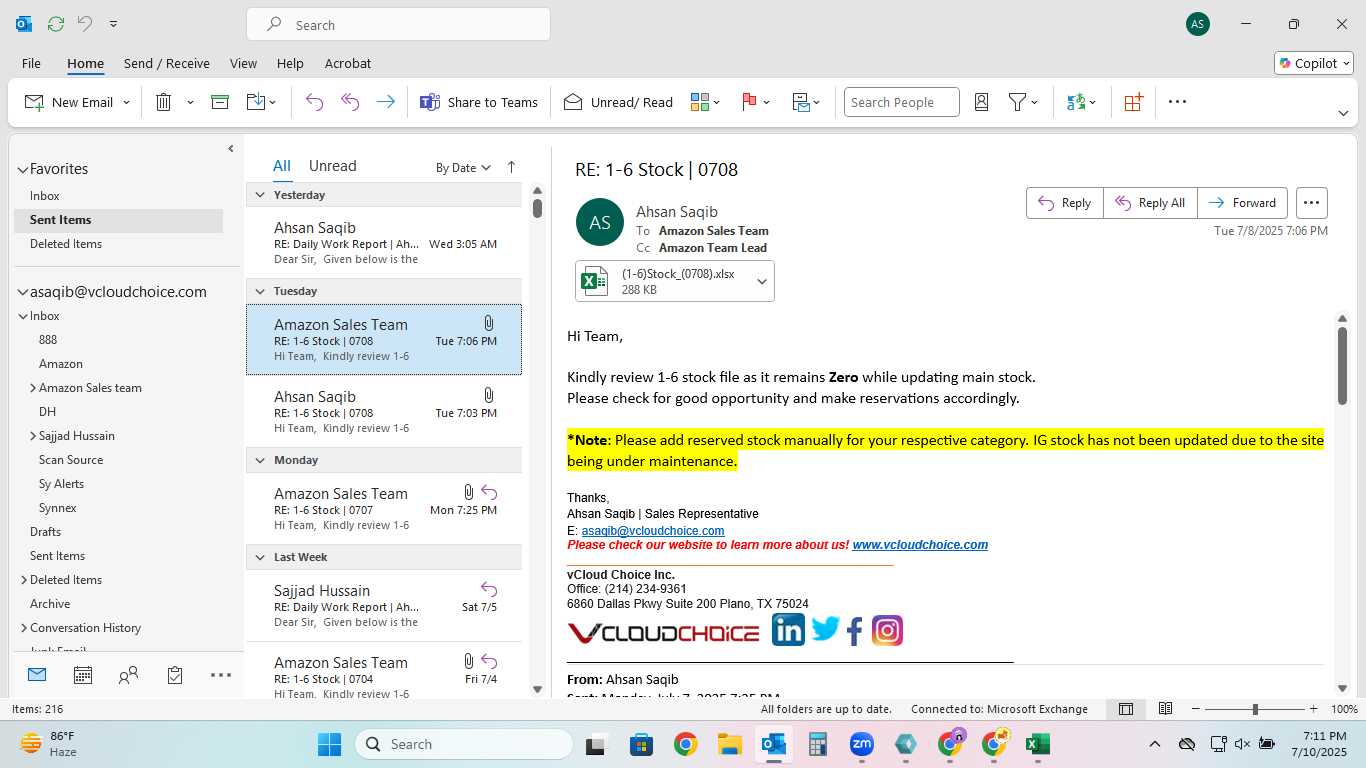Screen dimensions: 1366x768
Task: Switch to Calendar view icon
Action: 83,676
